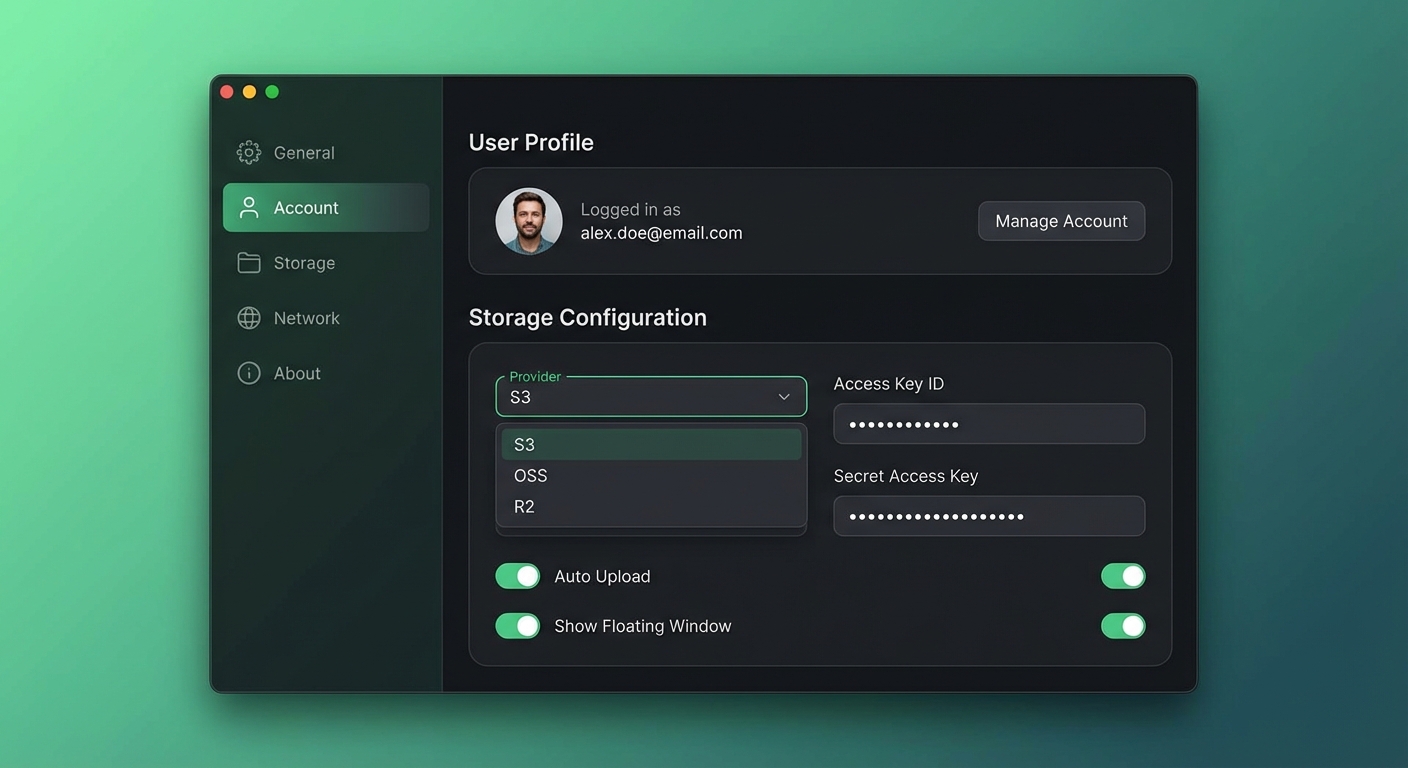Turn off Show Floating Window

(x=517, y=625)
